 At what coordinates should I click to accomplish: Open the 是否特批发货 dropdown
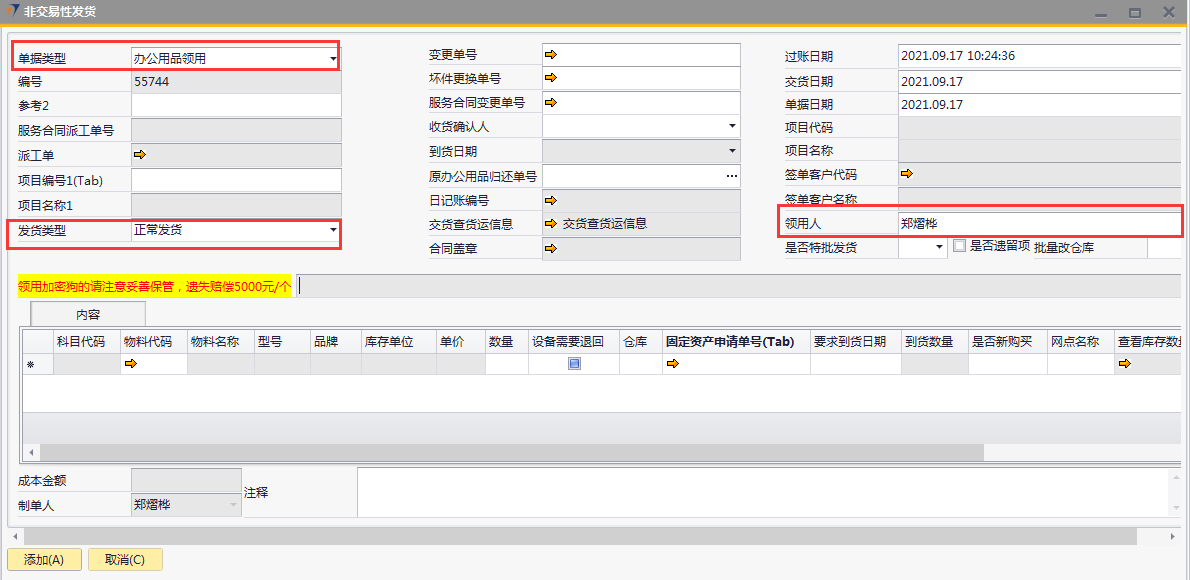[939, 247]
